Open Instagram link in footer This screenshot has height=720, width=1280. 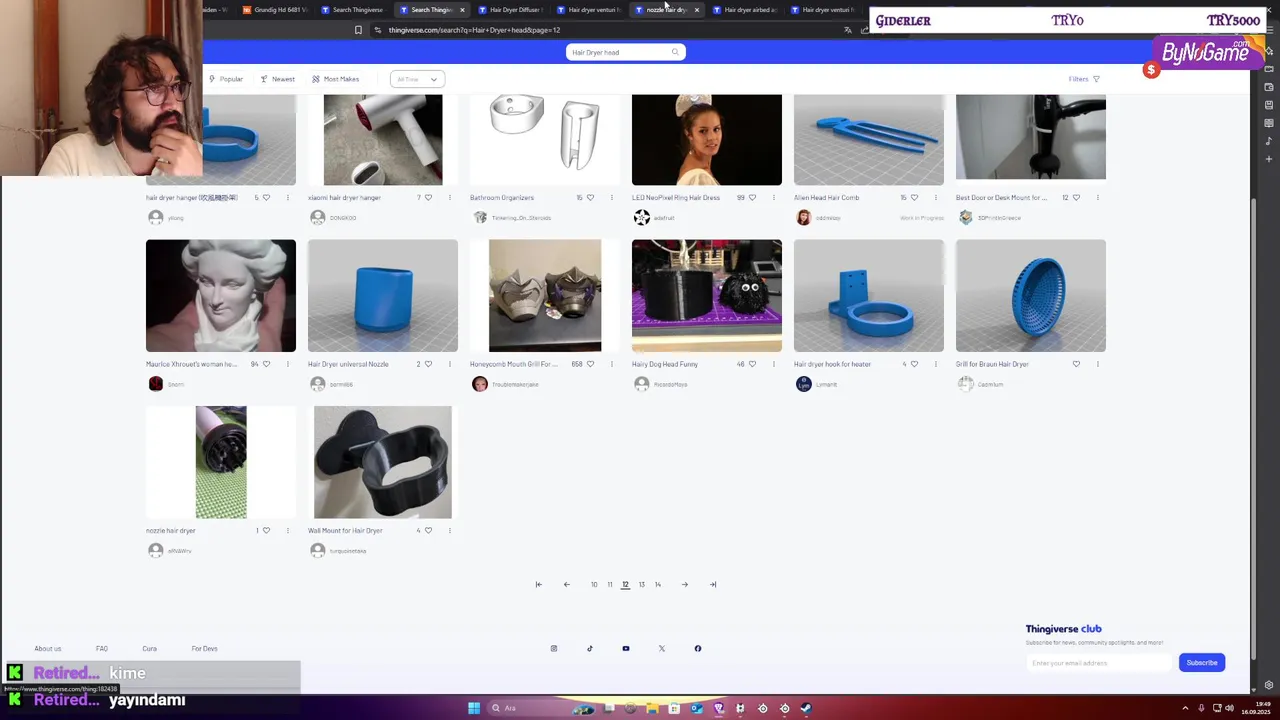coord(554,649)
